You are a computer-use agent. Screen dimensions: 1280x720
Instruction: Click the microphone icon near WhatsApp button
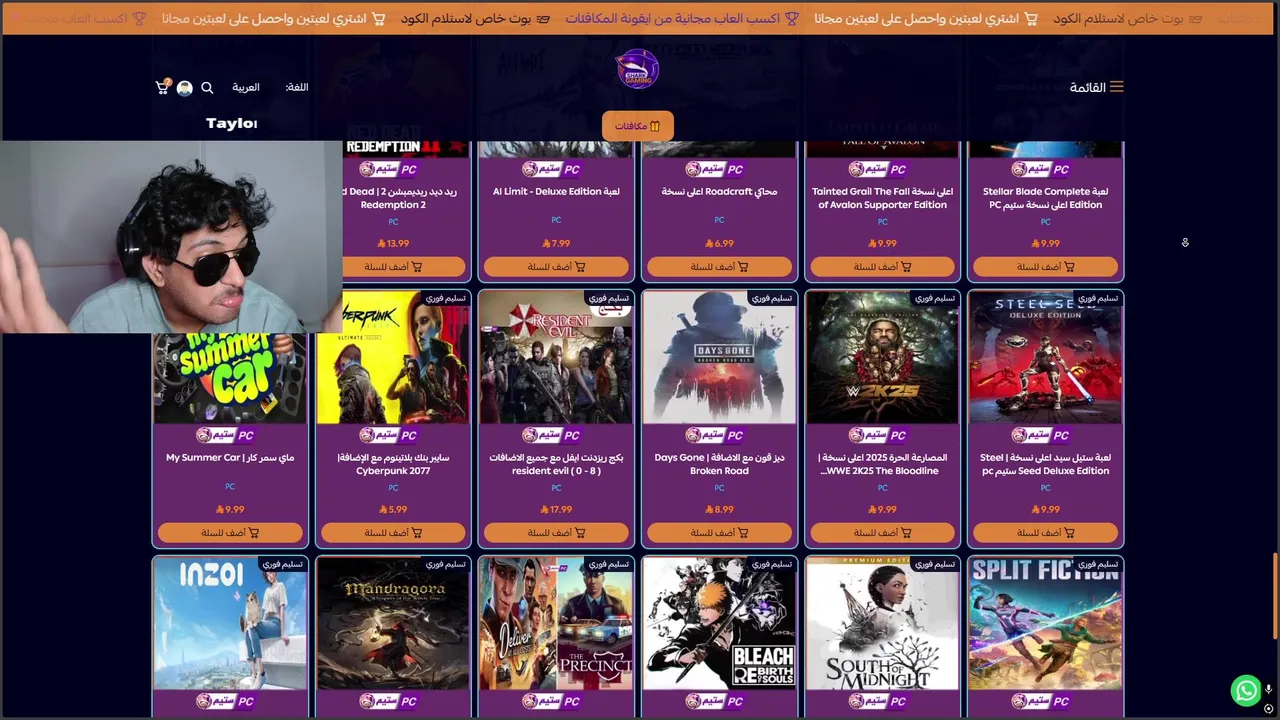pos(1268,690)
